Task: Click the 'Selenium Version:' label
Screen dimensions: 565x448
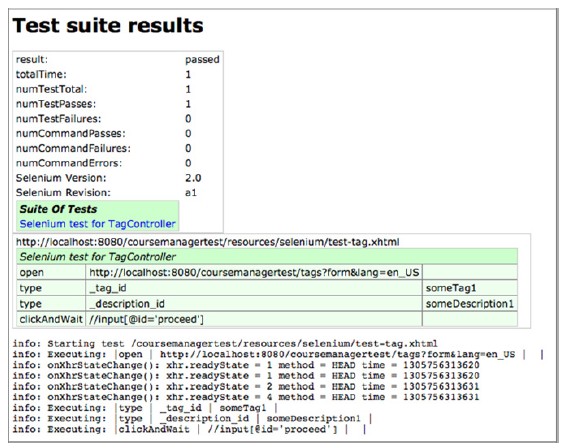Action: pyautogui.click(x=61, y=178)
